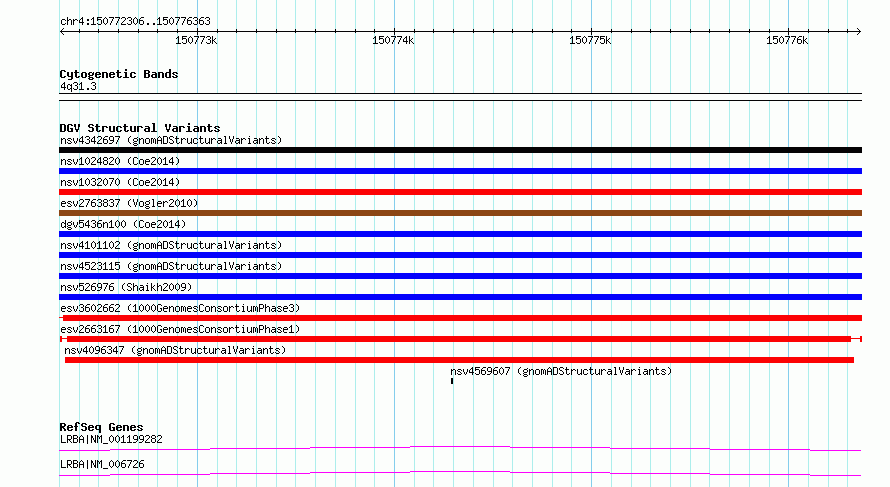Open the dgv5436n100 (Coe2014) label
890x487 pixels.
point(123,224)
